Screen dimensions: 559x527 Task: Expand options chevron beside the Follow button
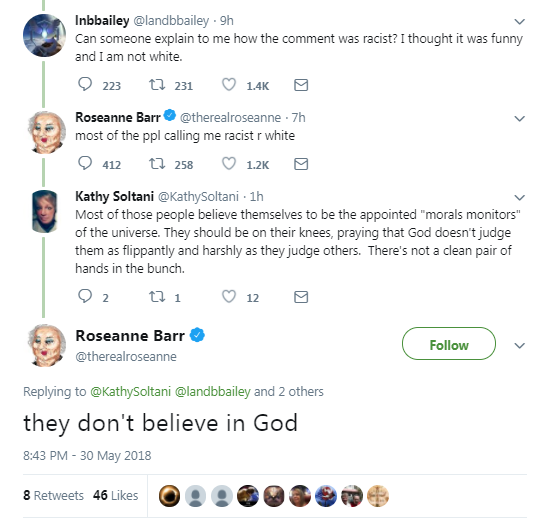(519, 346)
